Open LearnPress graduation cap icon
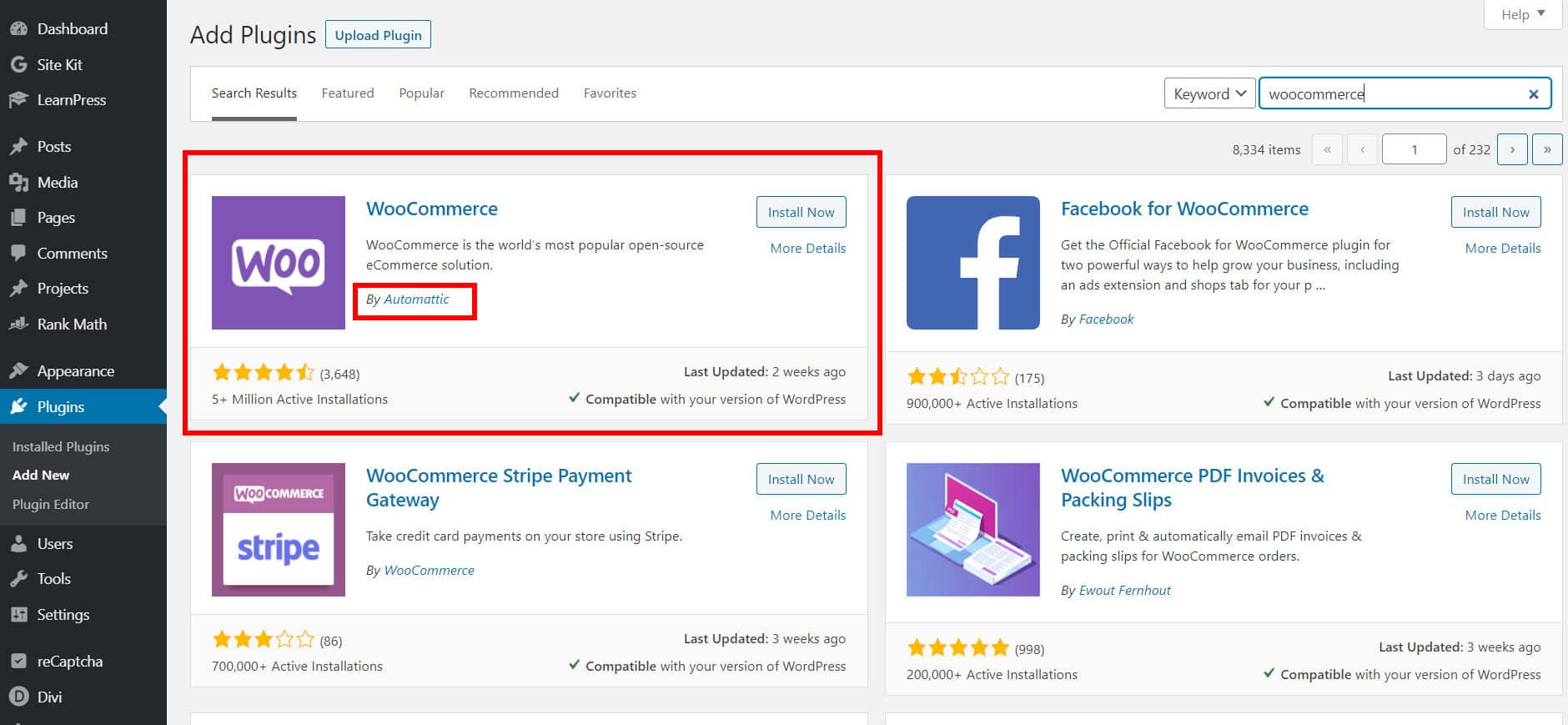This screenshot has height=725, width=1568. tap(18, 100)
